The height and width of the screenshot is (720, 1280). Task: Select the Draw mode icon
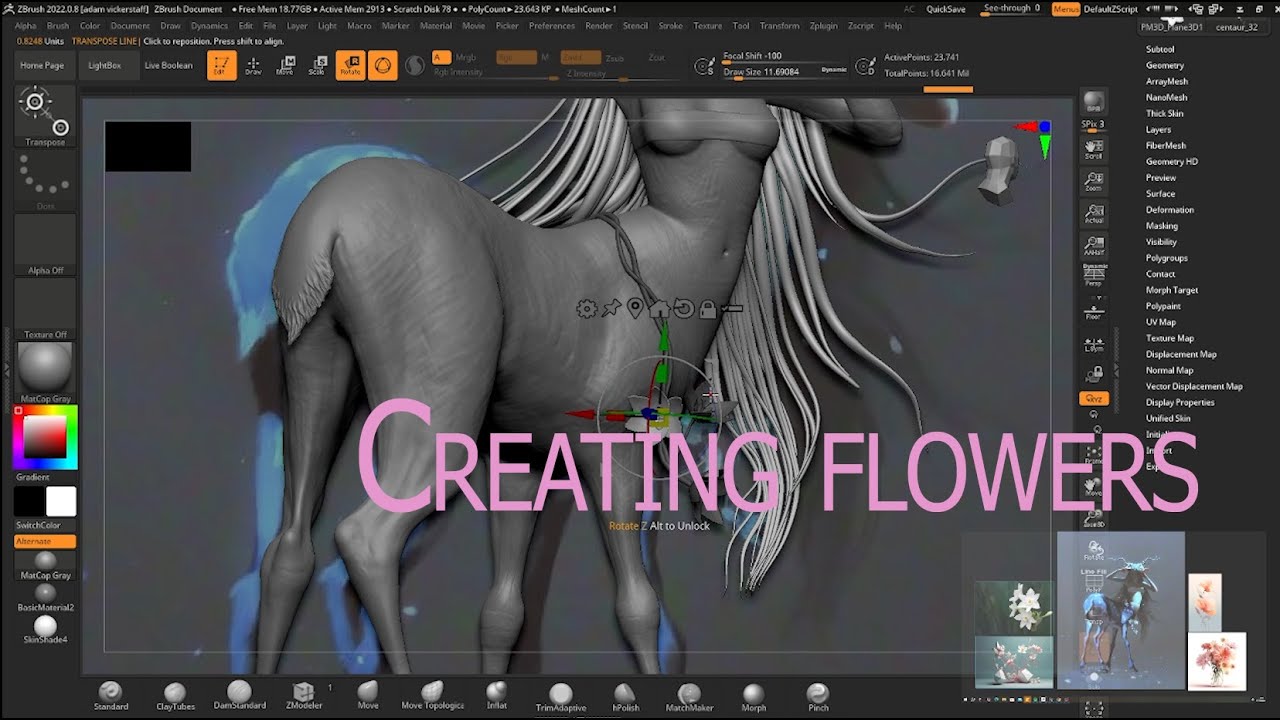coord(253,65)
